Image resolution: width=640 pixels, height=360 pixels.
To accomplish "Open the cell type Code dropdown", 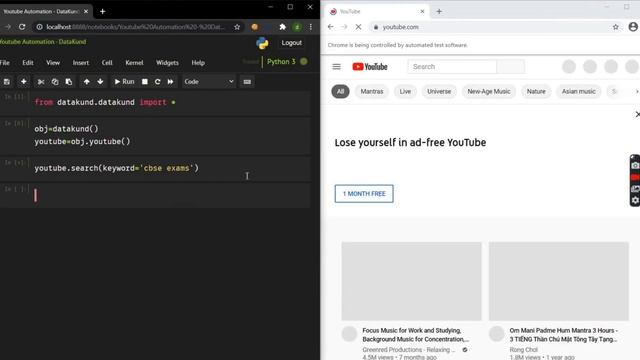I will point(209,82).
